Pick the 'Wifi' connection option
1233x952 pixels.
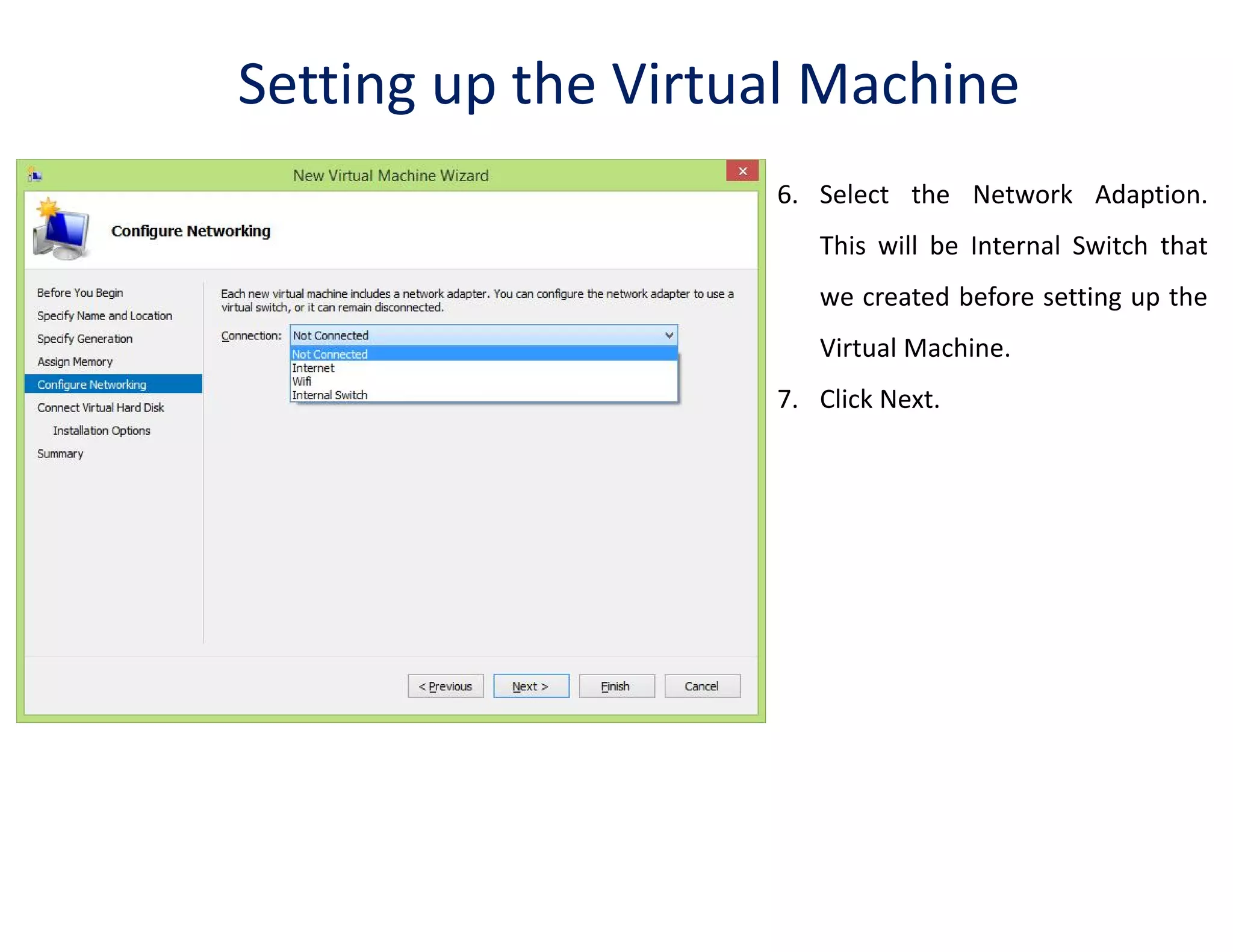point(483,381)
